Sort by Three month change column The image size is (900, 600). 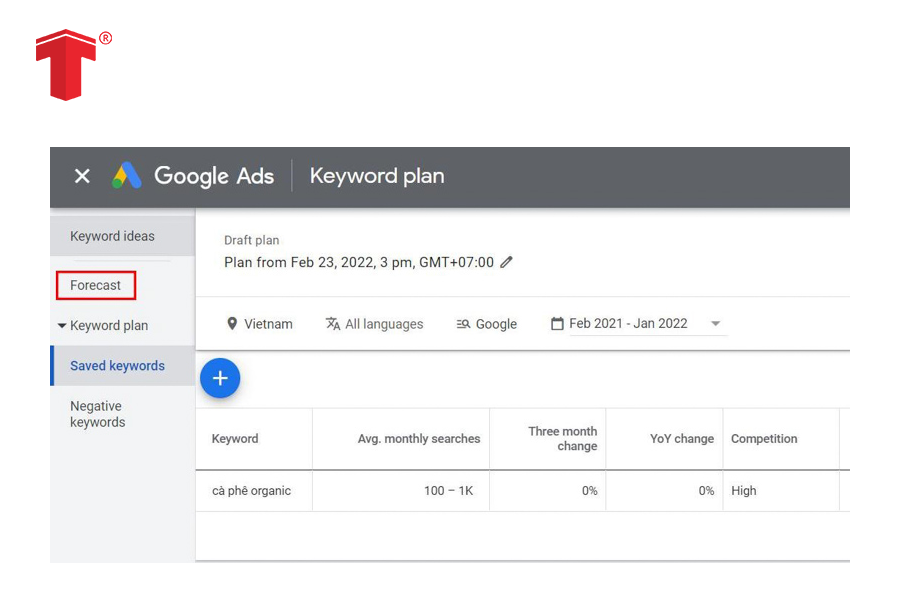[x=562, y=439]
